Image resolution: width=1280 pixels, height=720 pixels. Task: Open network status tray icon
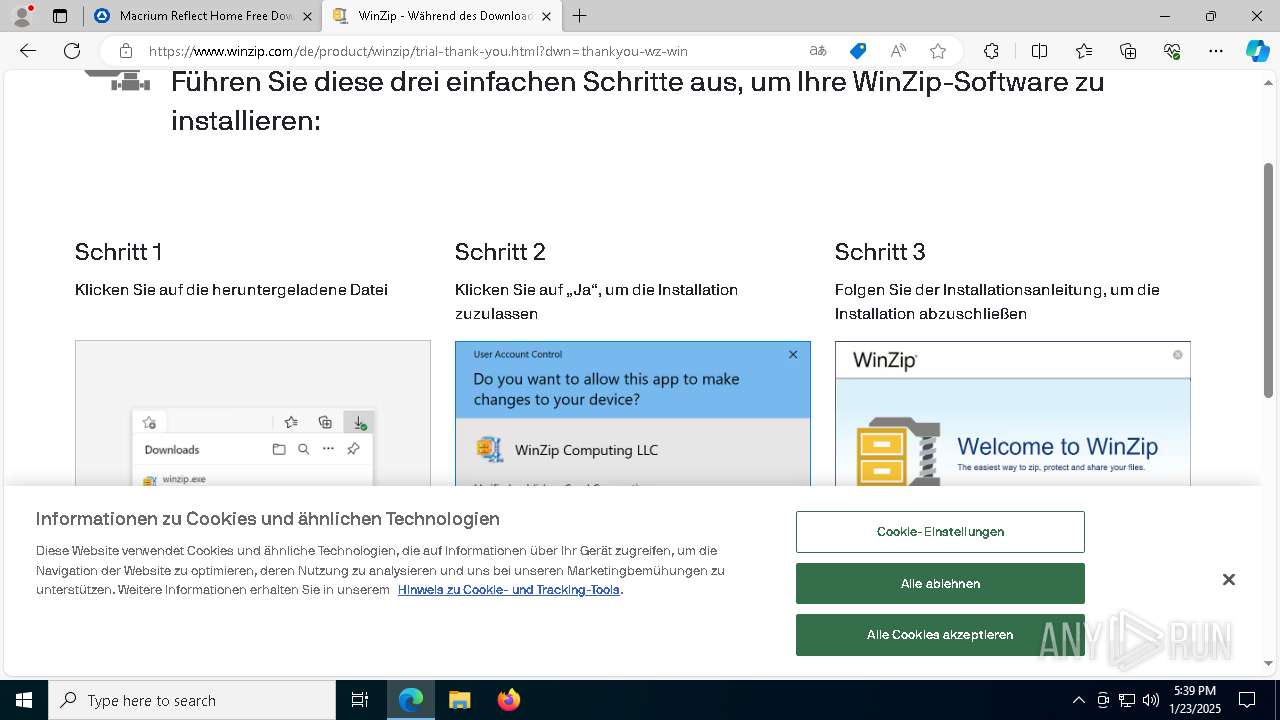tap(1127, 700)
